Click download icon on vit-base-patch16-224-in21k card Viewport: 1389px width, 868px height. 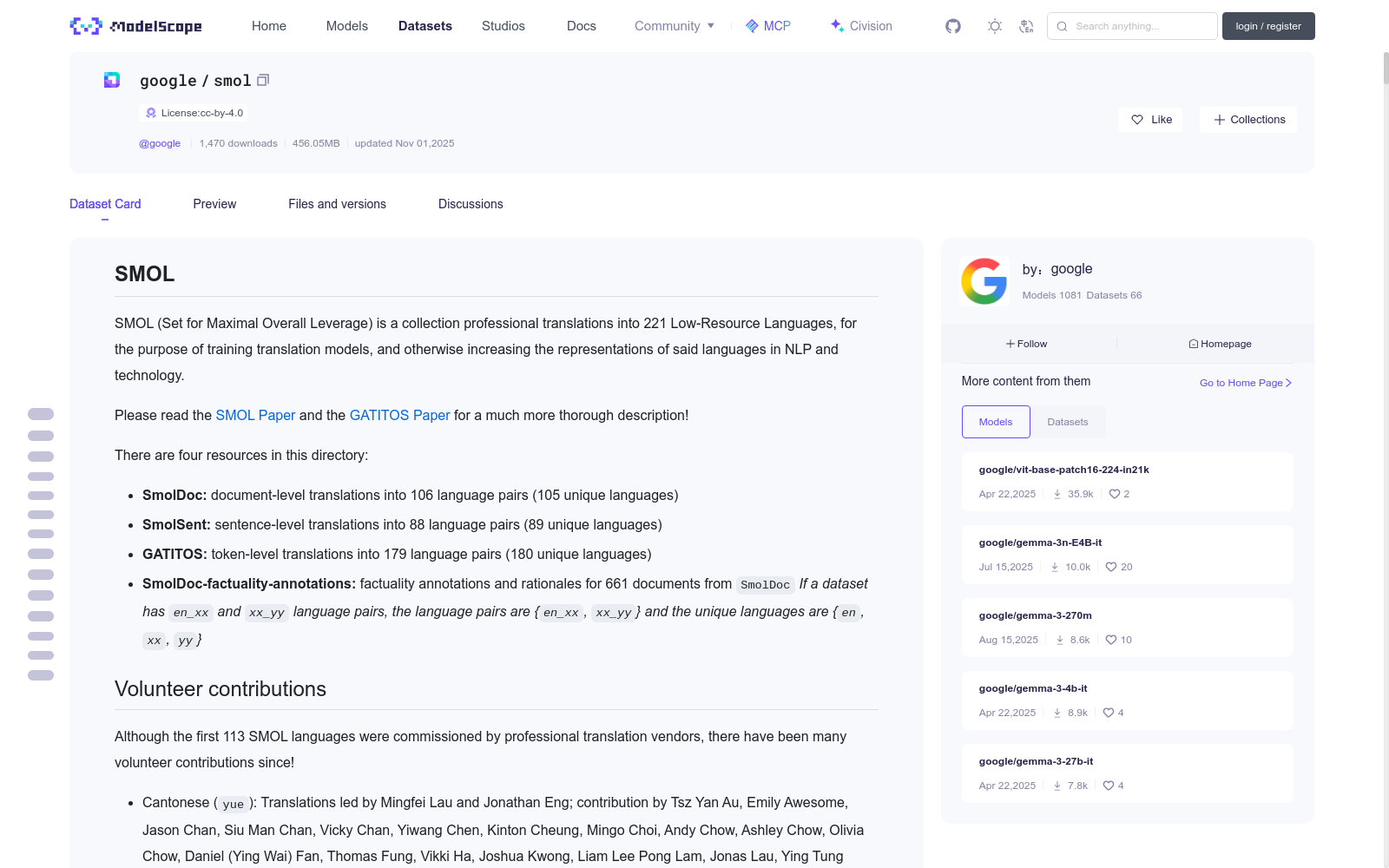1057,494
